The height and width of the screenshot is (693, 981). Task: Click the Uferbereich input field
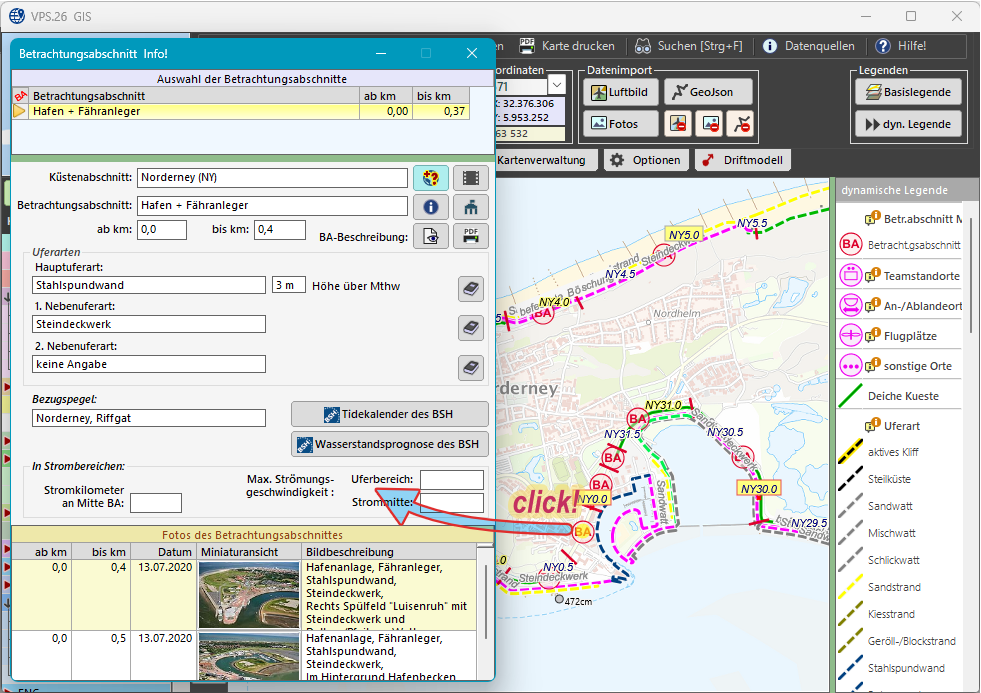pyautogui.click(x=451, y=480)
